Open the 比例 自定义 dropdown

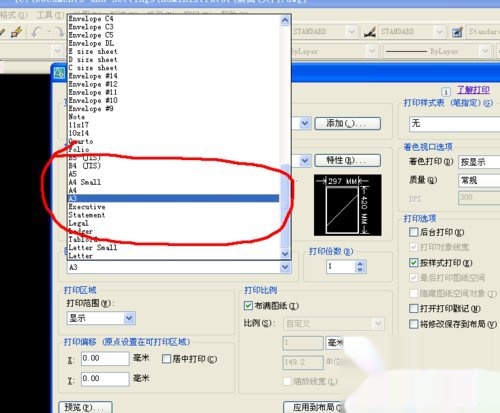333,323
